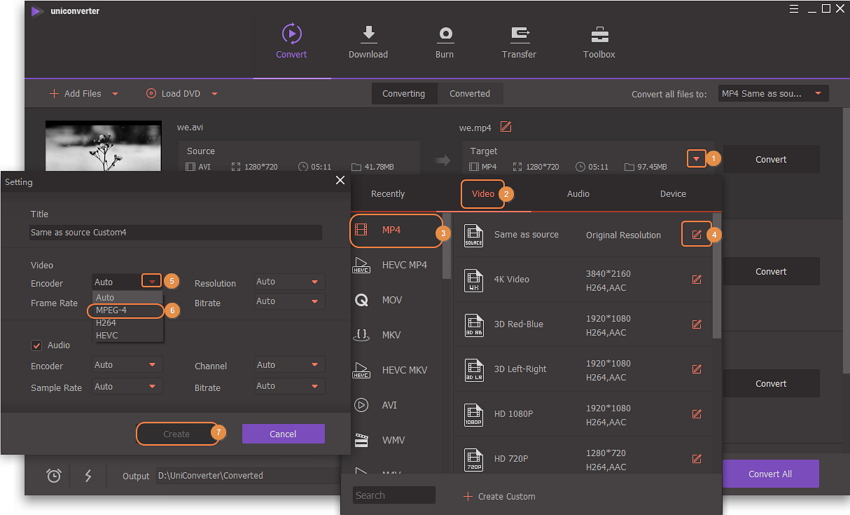The height and width of the screenshot is (515, 850).
Task: Click the high speed lightning icon
Action: [x=88, y=475]
